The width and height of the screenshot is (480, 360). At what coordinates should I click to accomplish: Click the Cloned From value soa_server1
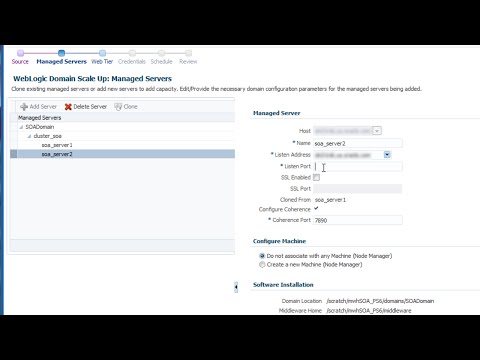coord(330,200)
